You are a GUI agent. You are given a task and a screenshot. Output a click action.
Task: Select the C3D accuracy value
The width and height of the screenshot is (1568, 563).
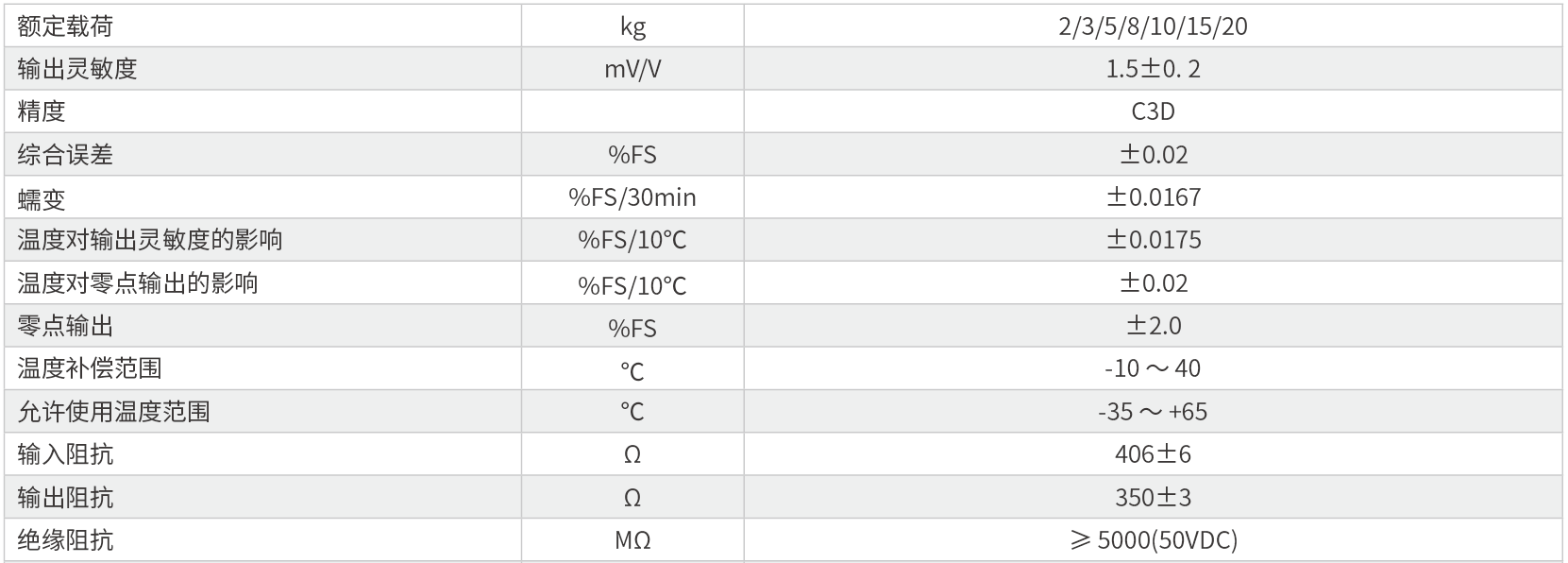pos(1153,111)
